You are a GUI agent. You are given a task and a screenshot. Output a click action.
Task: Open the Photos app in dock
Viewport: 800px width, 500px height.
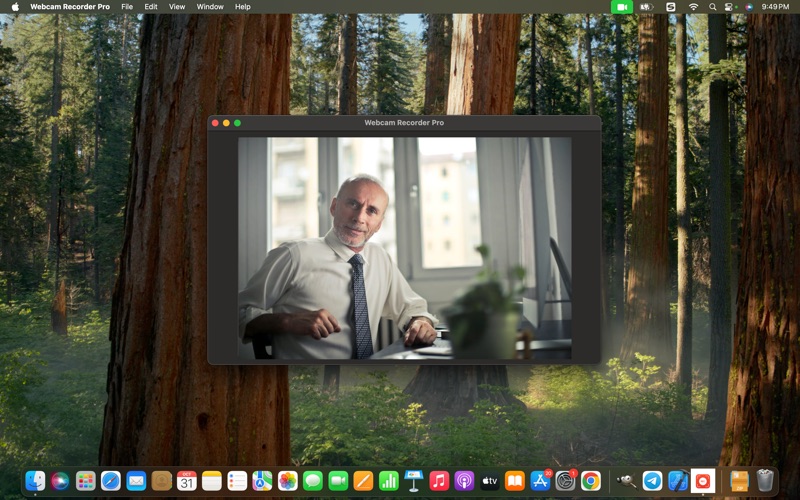288,481
